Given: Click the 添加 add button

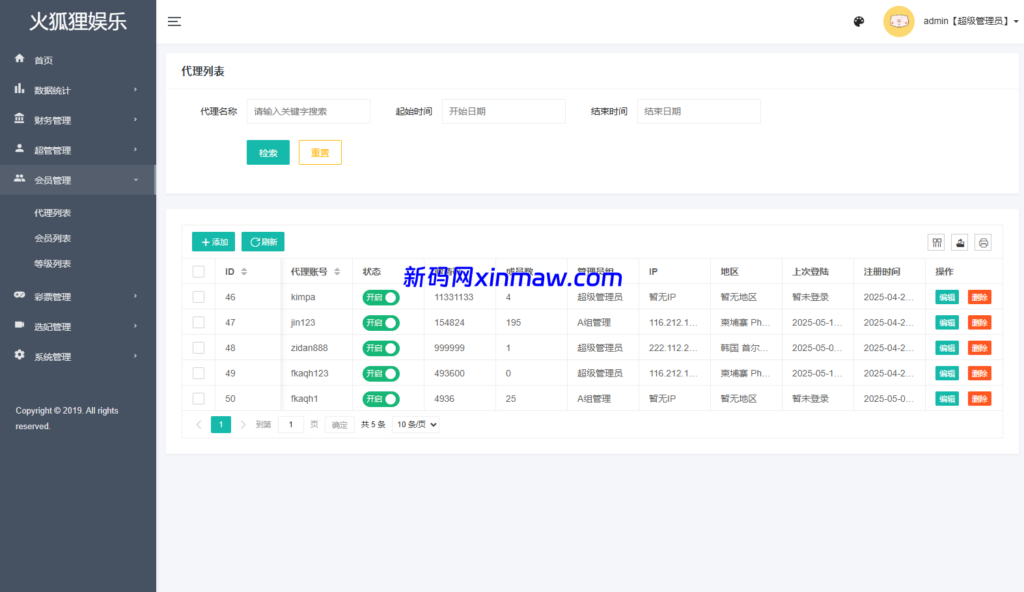Looking at the screenshot, I should click(214, 242).
